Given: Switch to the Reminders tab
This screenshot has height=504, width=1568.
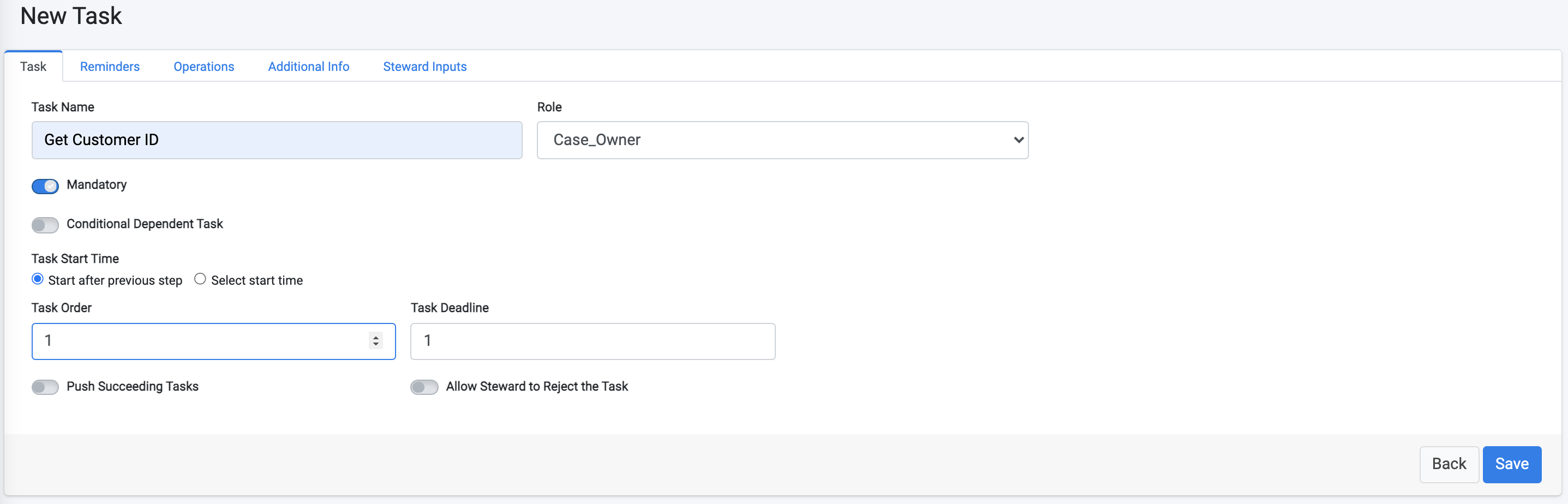Looking at the screenshot, I should (x=110, y=67).
